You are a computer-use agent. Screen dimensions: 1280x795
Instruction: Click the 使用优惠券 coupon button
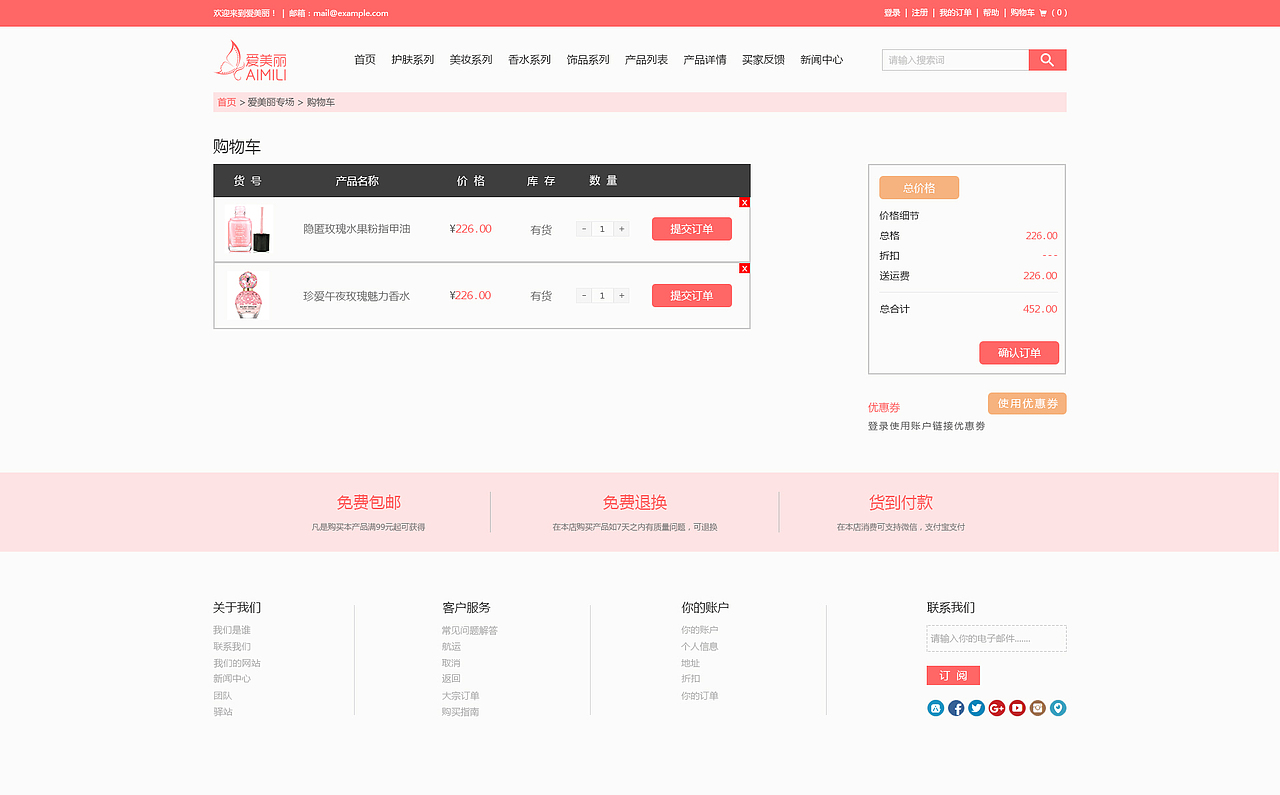click(x=1027, y=403)
